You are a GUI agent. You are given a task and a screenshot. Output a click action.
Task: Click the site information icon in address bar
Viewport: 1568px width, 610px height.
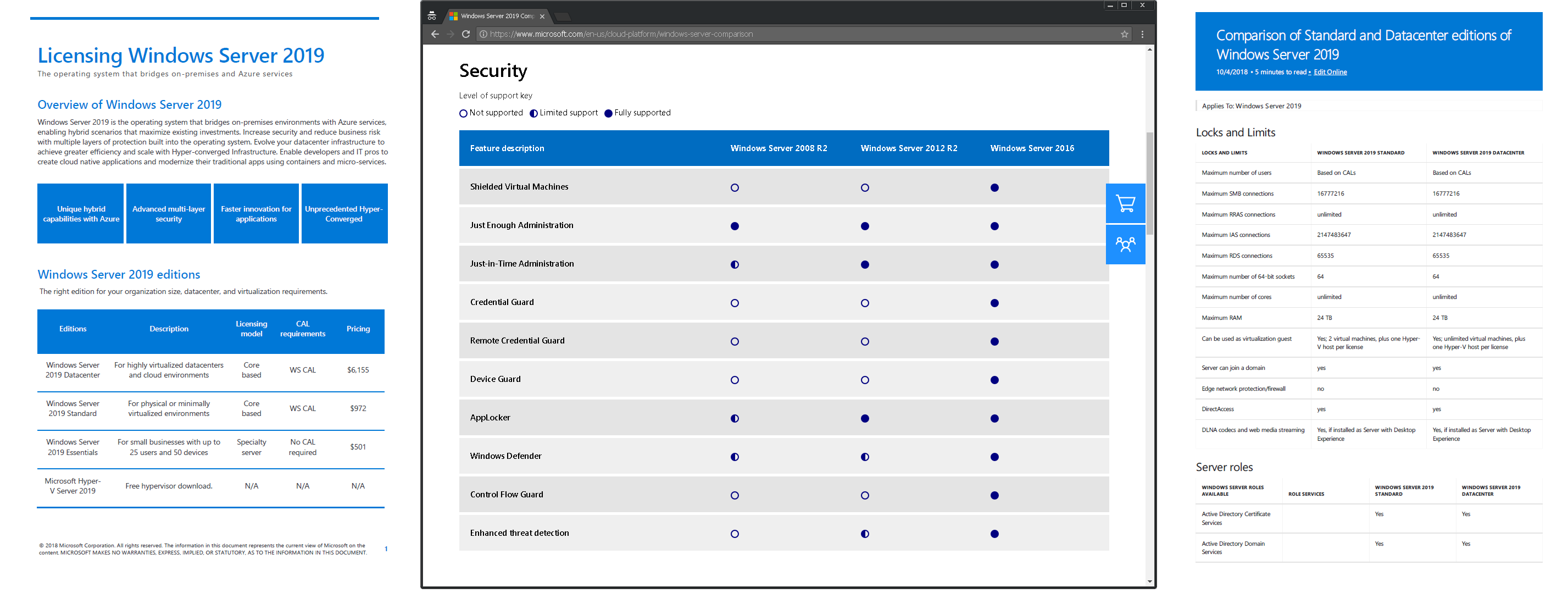[483, 34]
